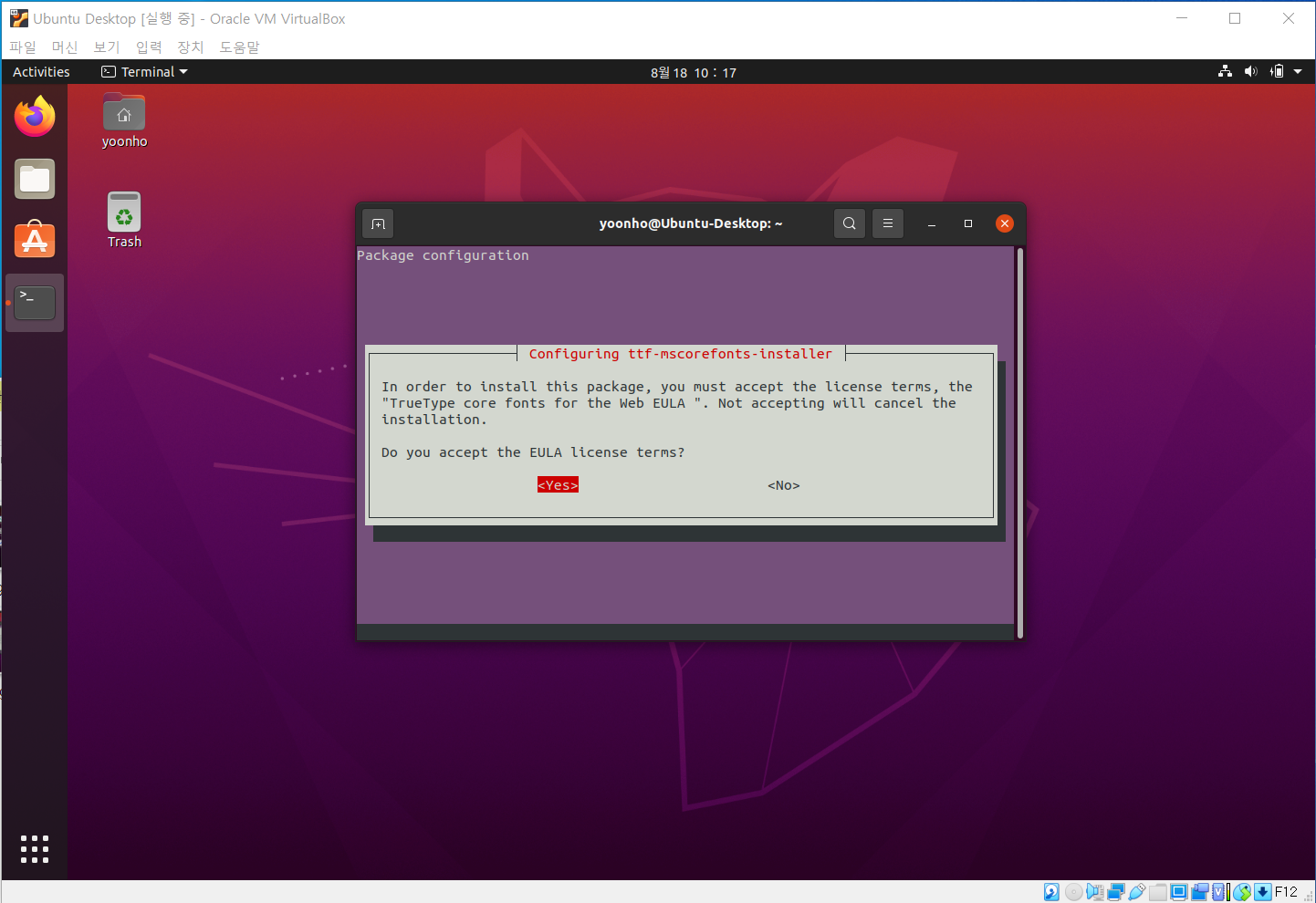This screenshot has height=903, width=1316.
Task: Open a new tab in the terminal
Action: (x=379, y=223)
